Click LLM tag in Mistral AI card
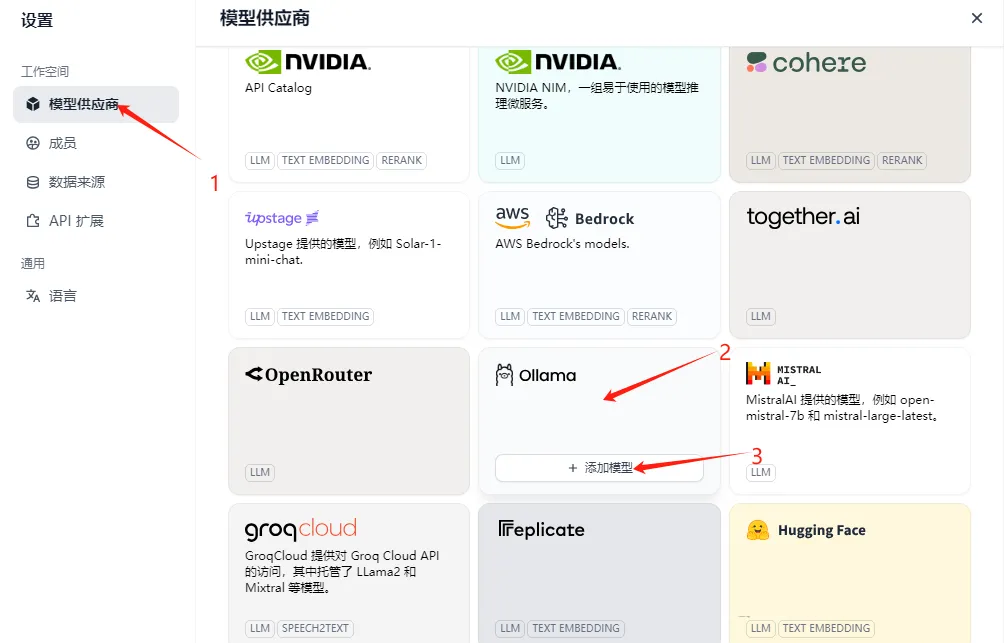The width and height of the screenshot is (1004, 643). coord(761,473)
